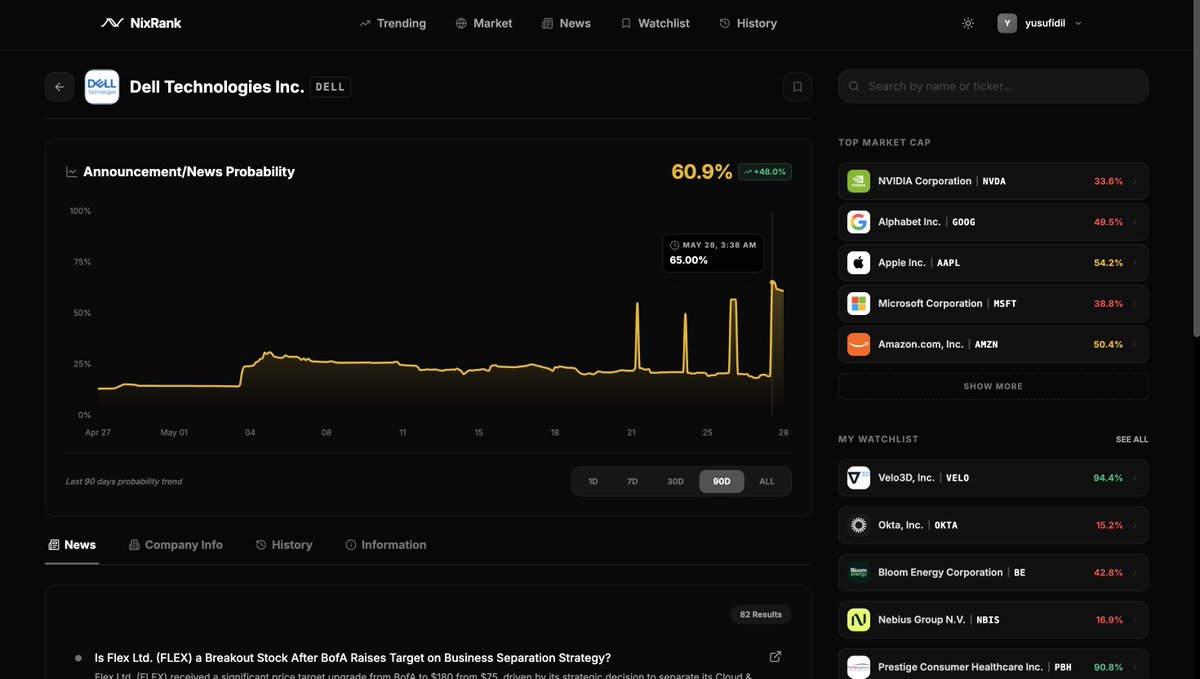Click SEE ALL for My Watchlist
The image size is (1200, 679).
(1132, 439)
